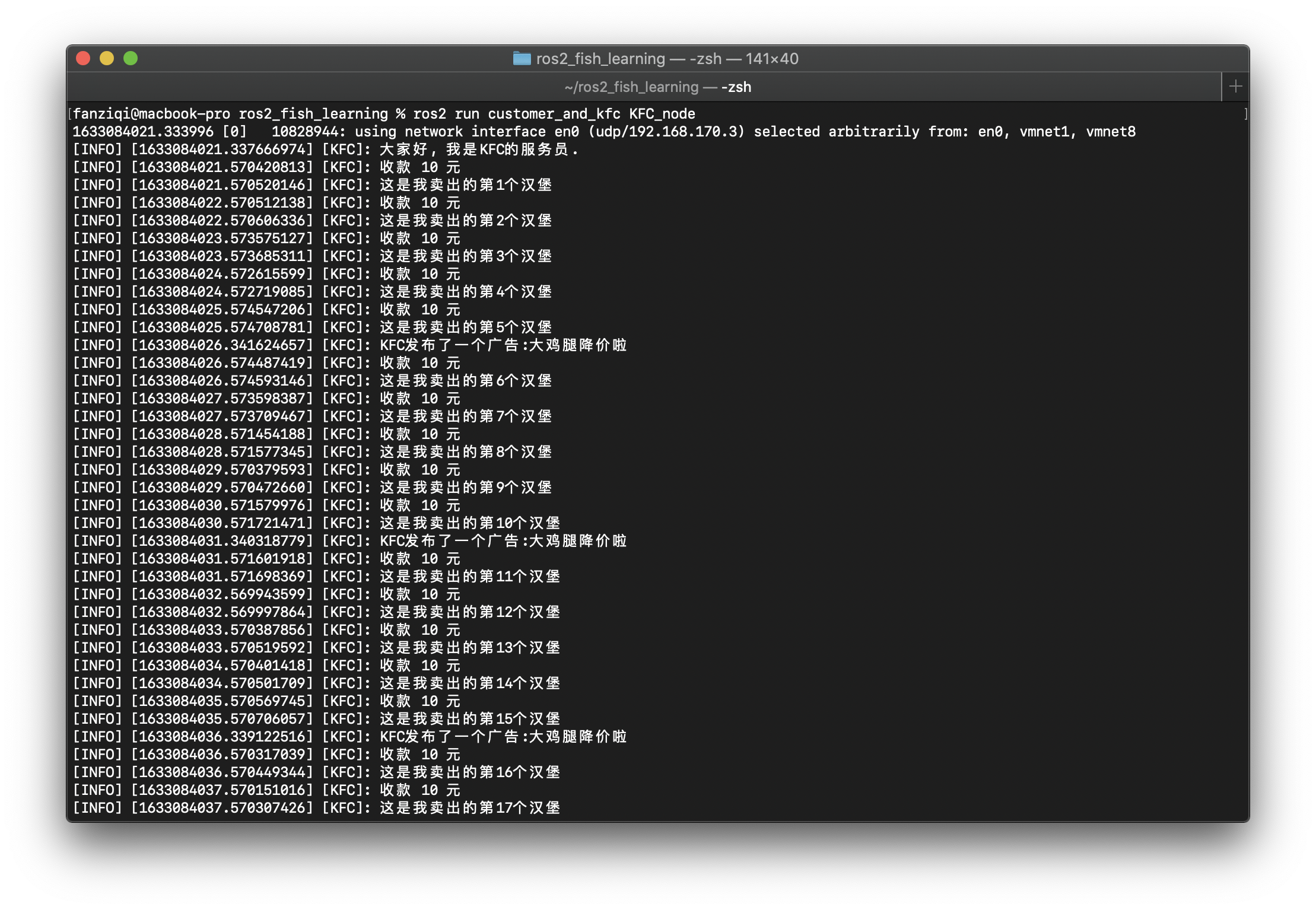The image size is (1316, 910).
Task: Close the terminal window with red button
Action: (83, 58)
